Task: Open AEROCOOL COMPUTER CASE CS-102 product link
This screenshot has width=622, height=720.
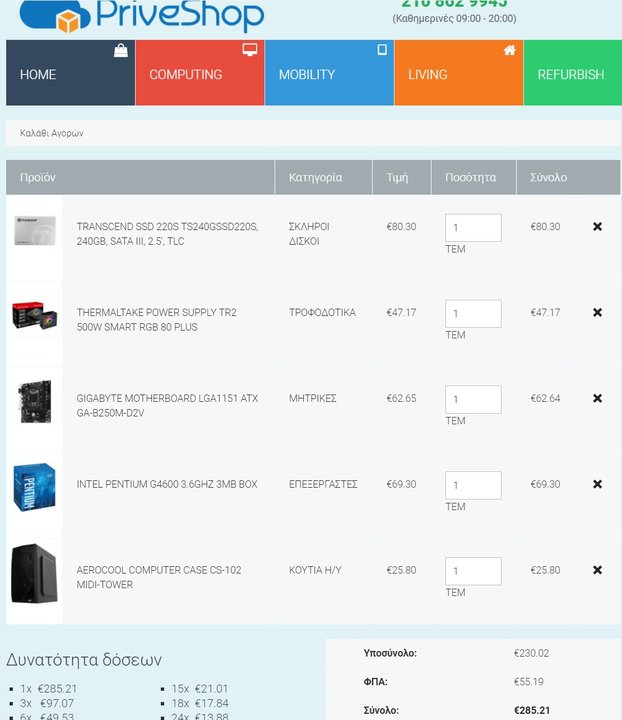Action: (x=159, y=577)
